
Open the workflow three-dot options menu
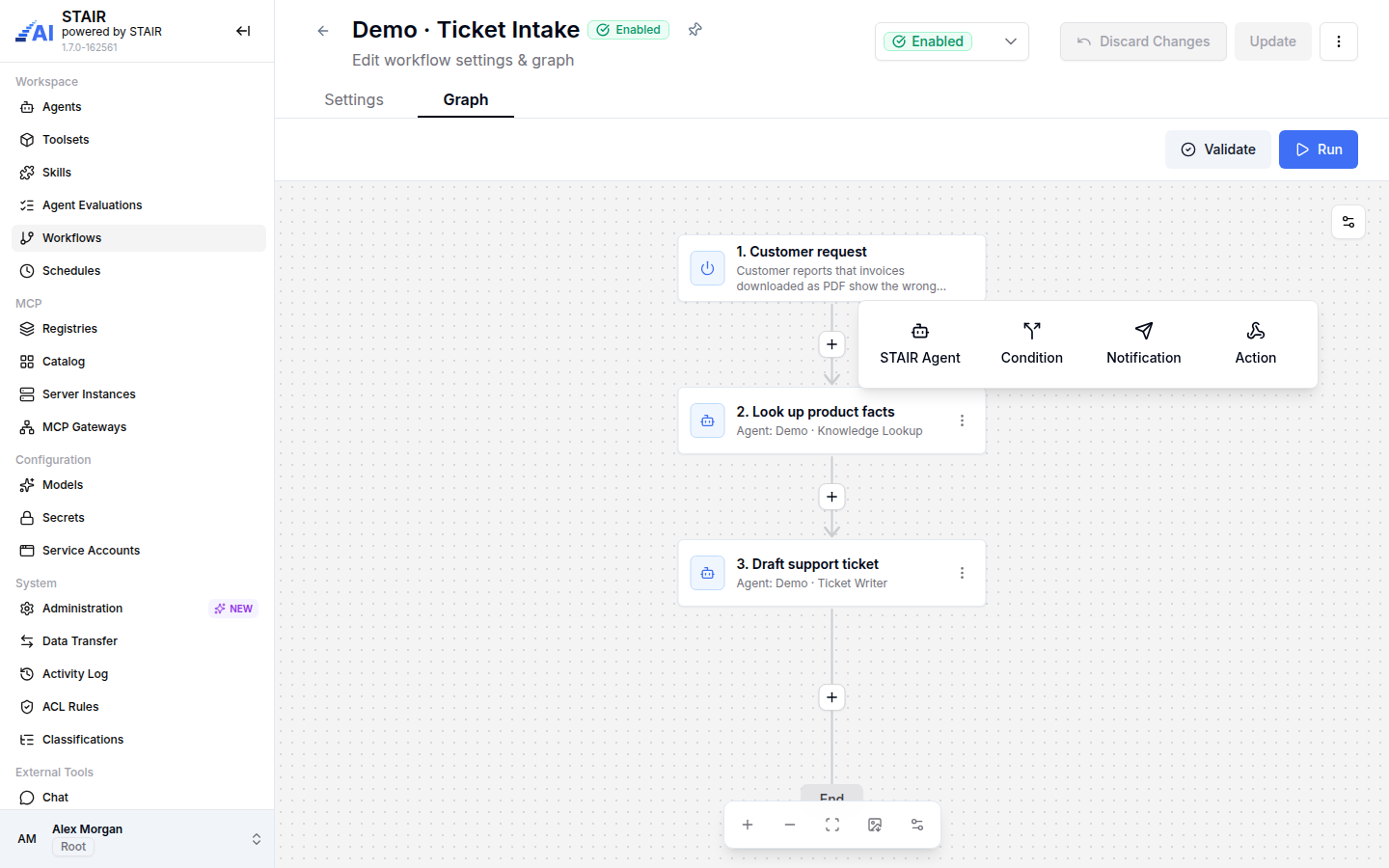(x=1338, y=41)
